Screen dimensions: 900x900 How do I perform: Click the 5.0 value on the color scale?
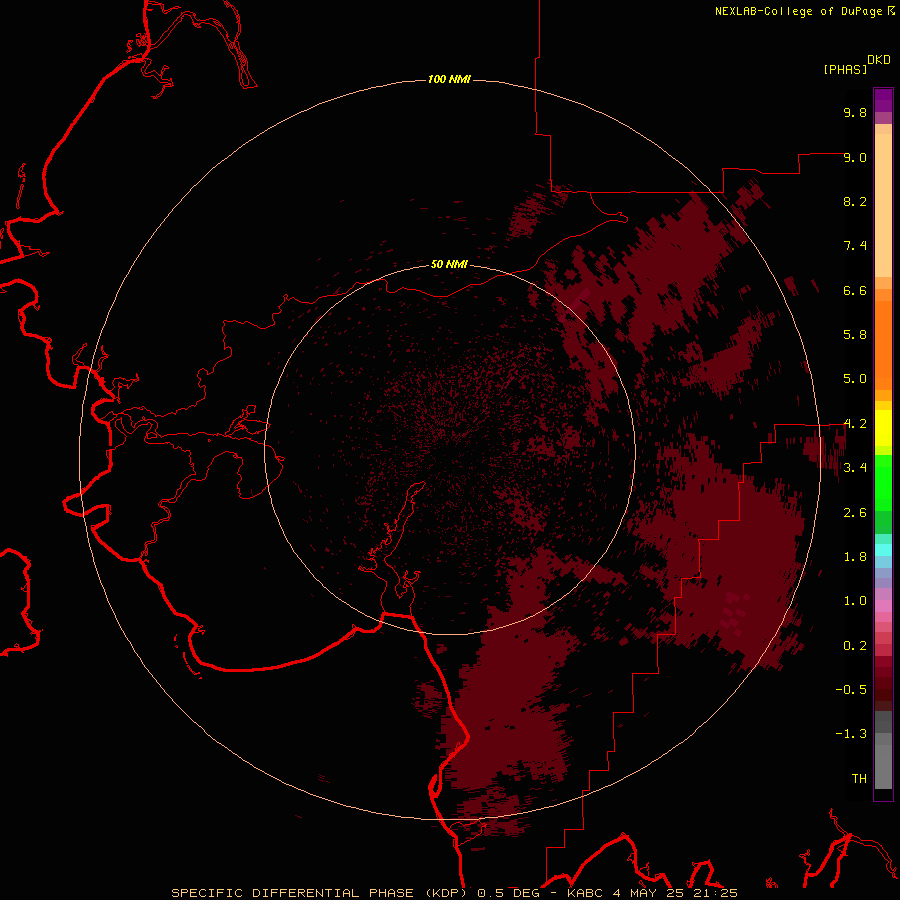(855, 379)
